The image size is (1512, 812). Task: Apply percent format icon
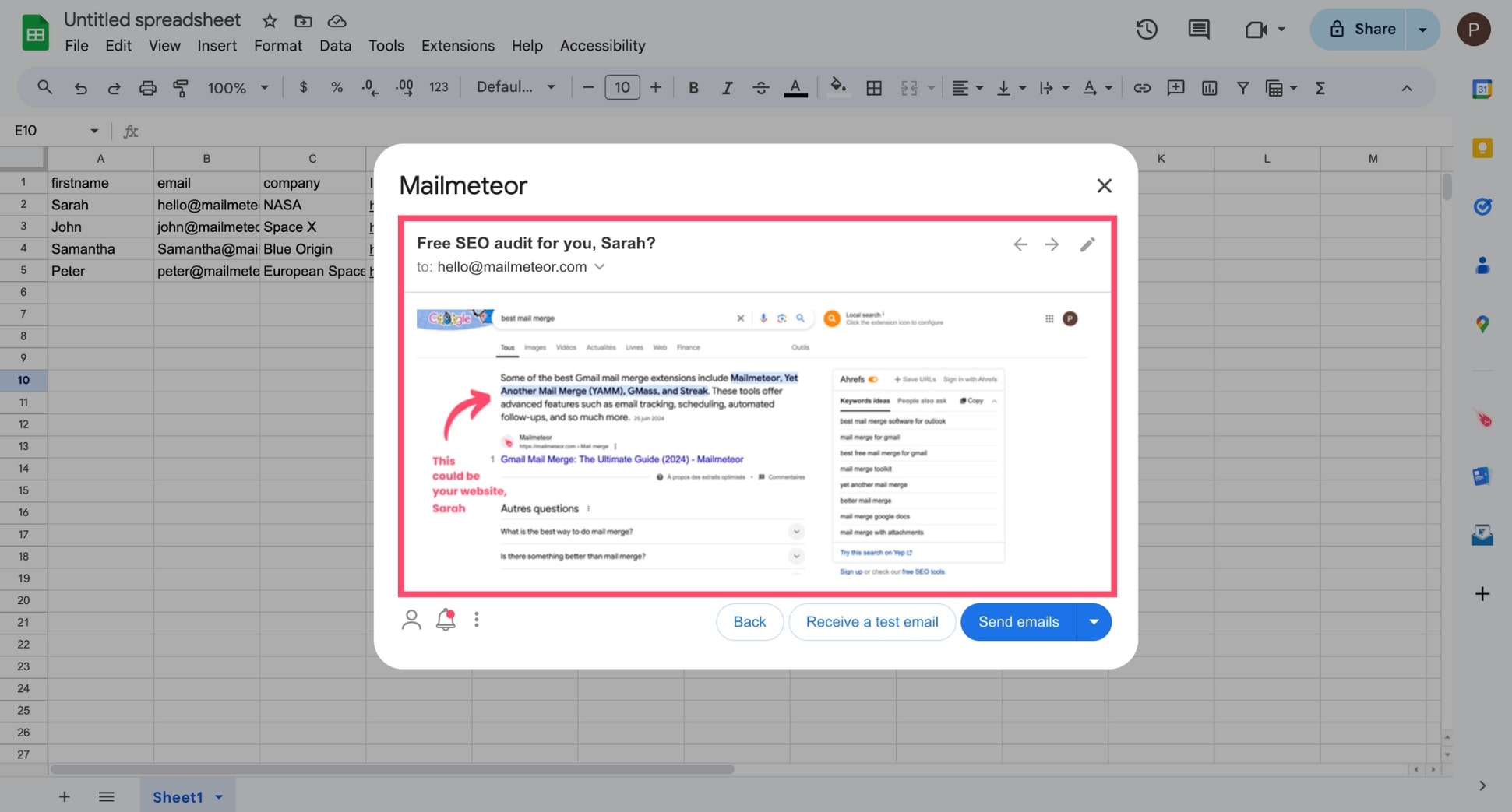tap(337, 87)
